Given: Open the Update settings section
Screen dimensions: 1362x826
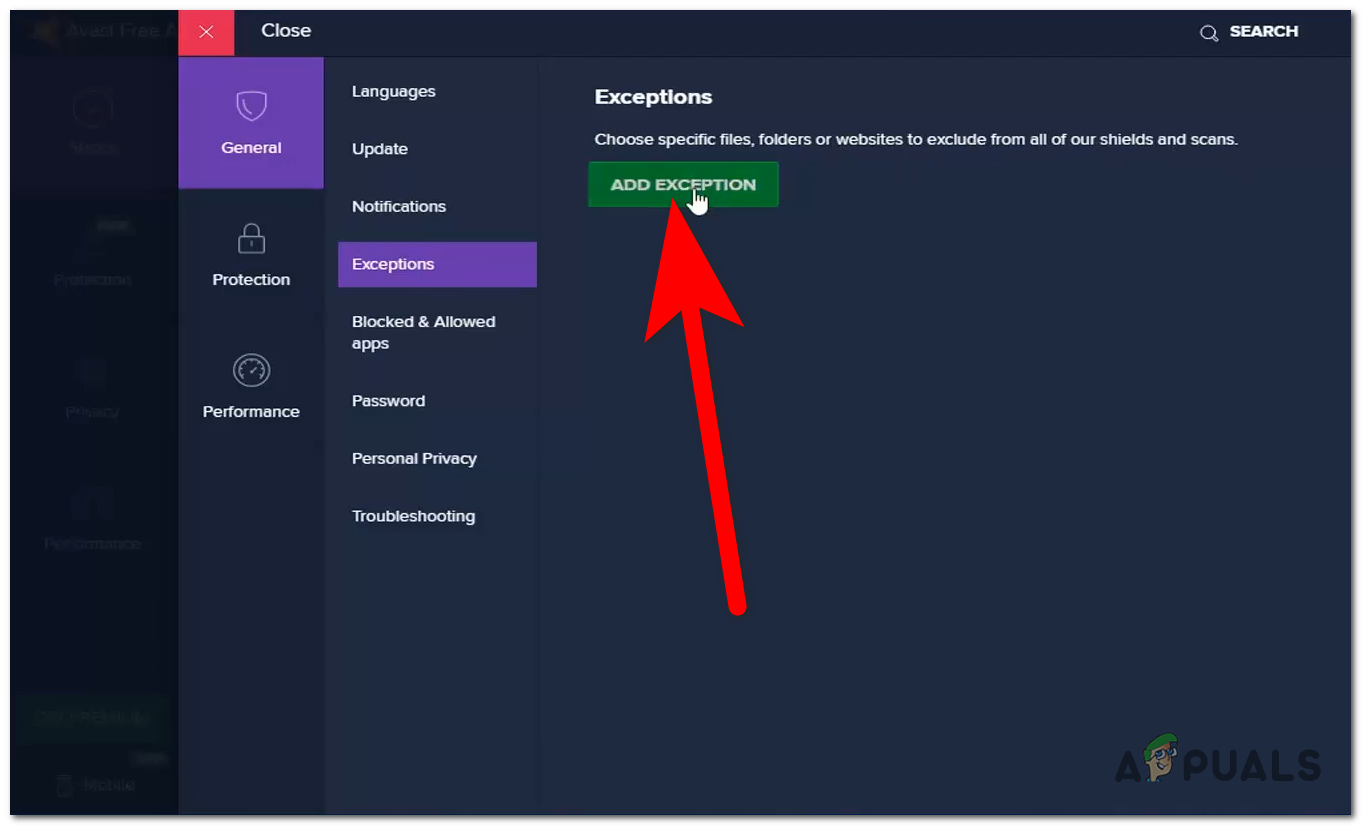Looking at the screenshot, I should pyautogui.click(x=380, y=148).
